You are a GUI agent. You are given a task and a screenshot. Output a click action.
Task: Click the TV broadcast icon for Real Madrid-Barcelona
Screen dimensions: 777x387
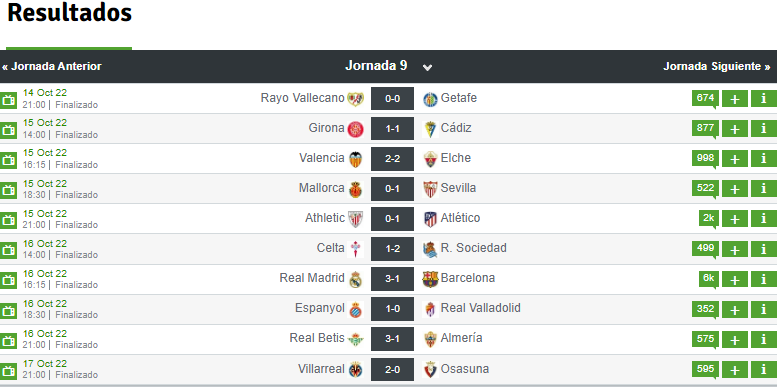coord(8,280)
